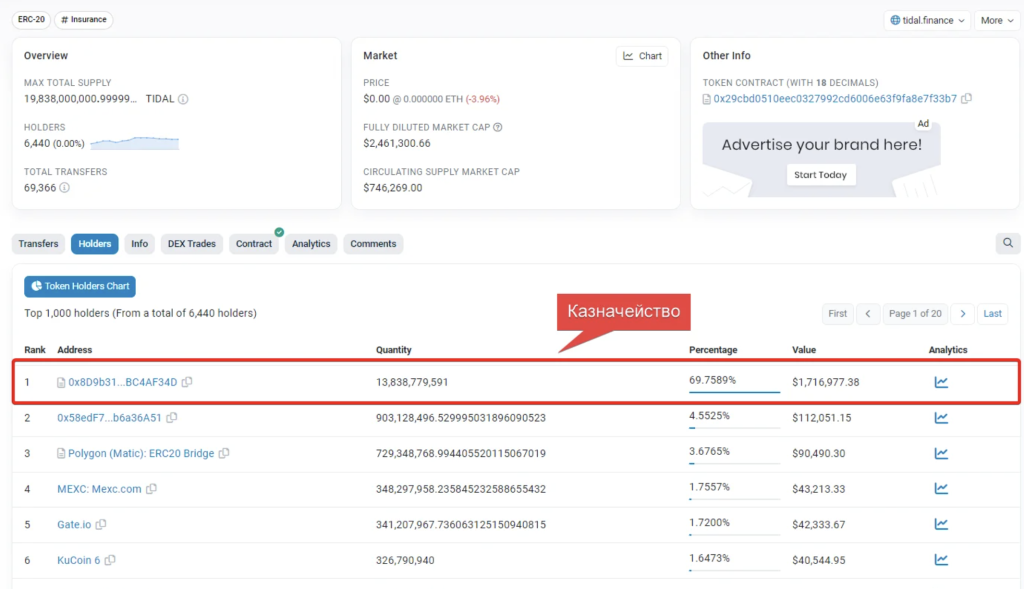Copy Polygon ERC20 Bridge address
Screen dimensions: 1024x589
tap(224, 453)
